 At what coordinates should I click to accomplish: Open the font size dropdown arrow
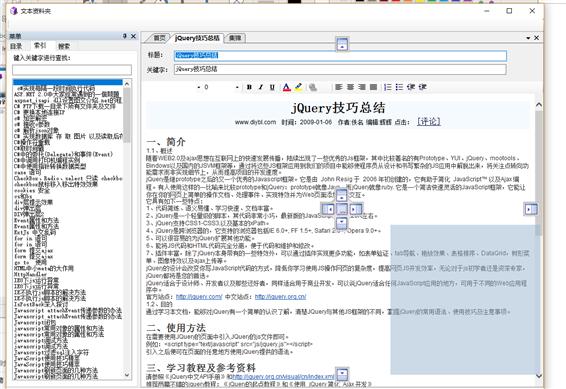(x=237, y=87)
